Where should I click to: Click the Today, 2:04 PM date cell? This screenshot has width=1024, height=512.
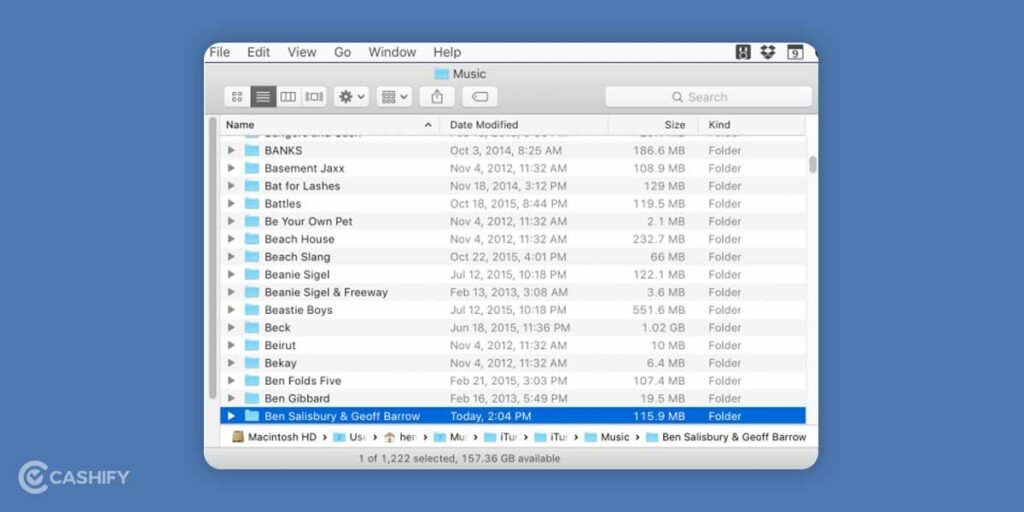point(490,416)
